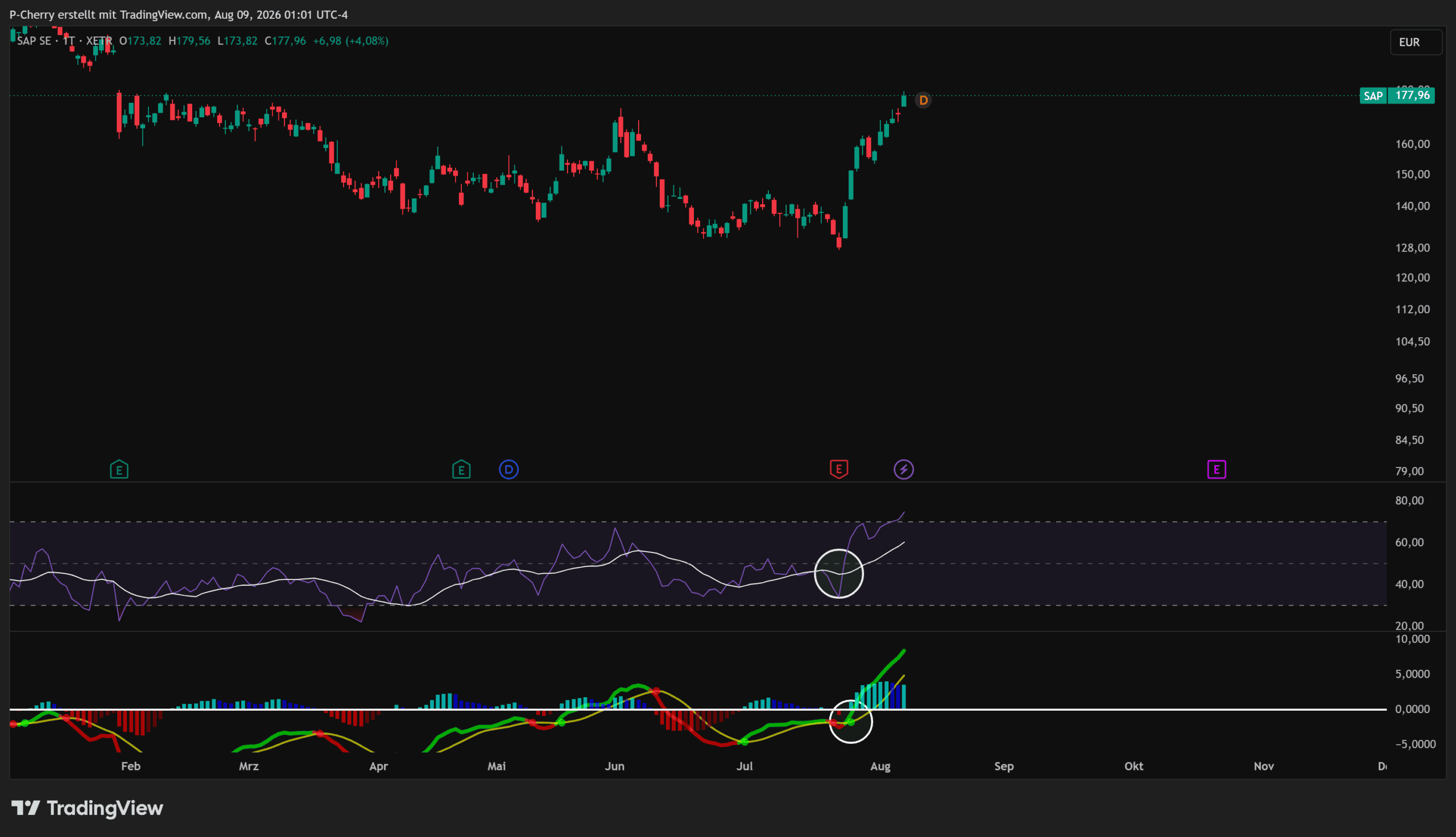
Task: Click the Mrz label on the time axis
Action: click(249, 766)
